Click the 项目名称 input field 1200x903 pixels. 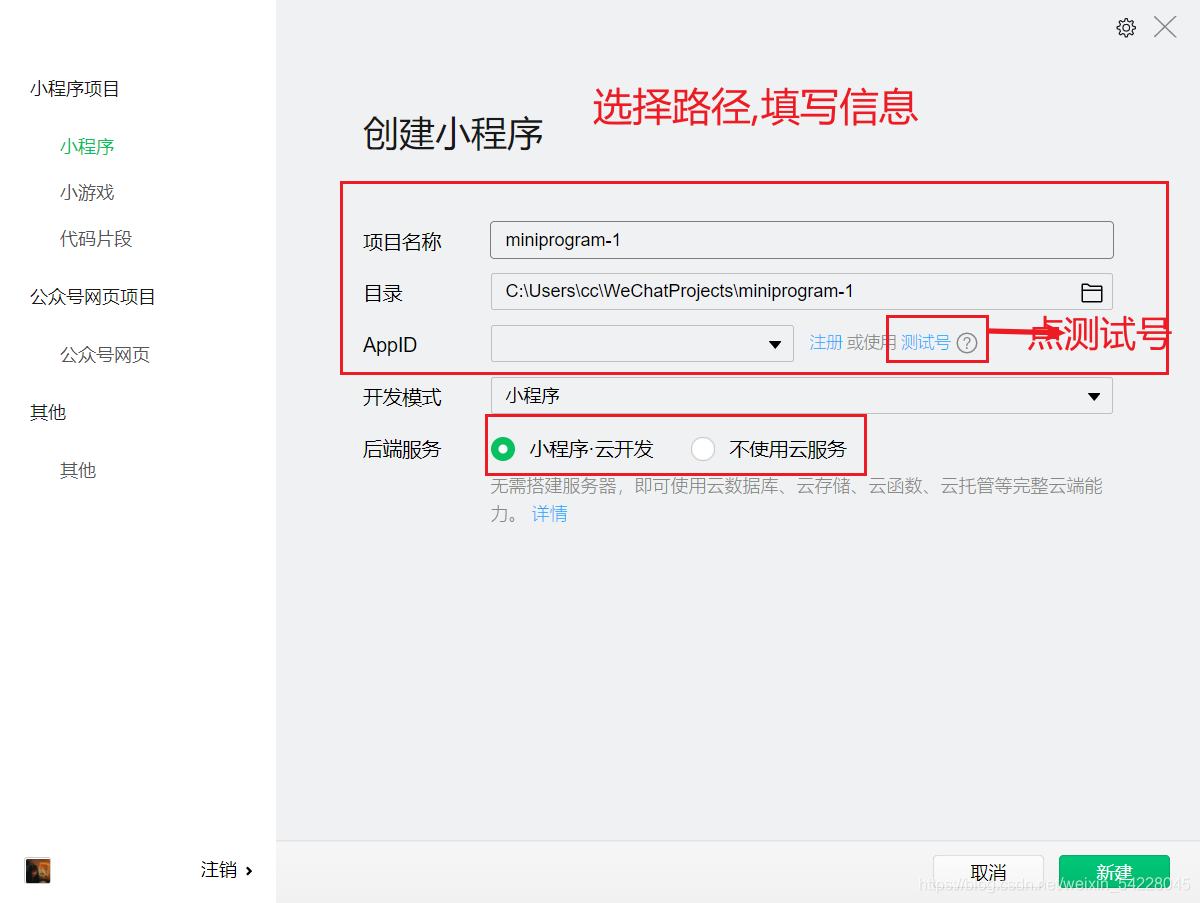point(800,240)
